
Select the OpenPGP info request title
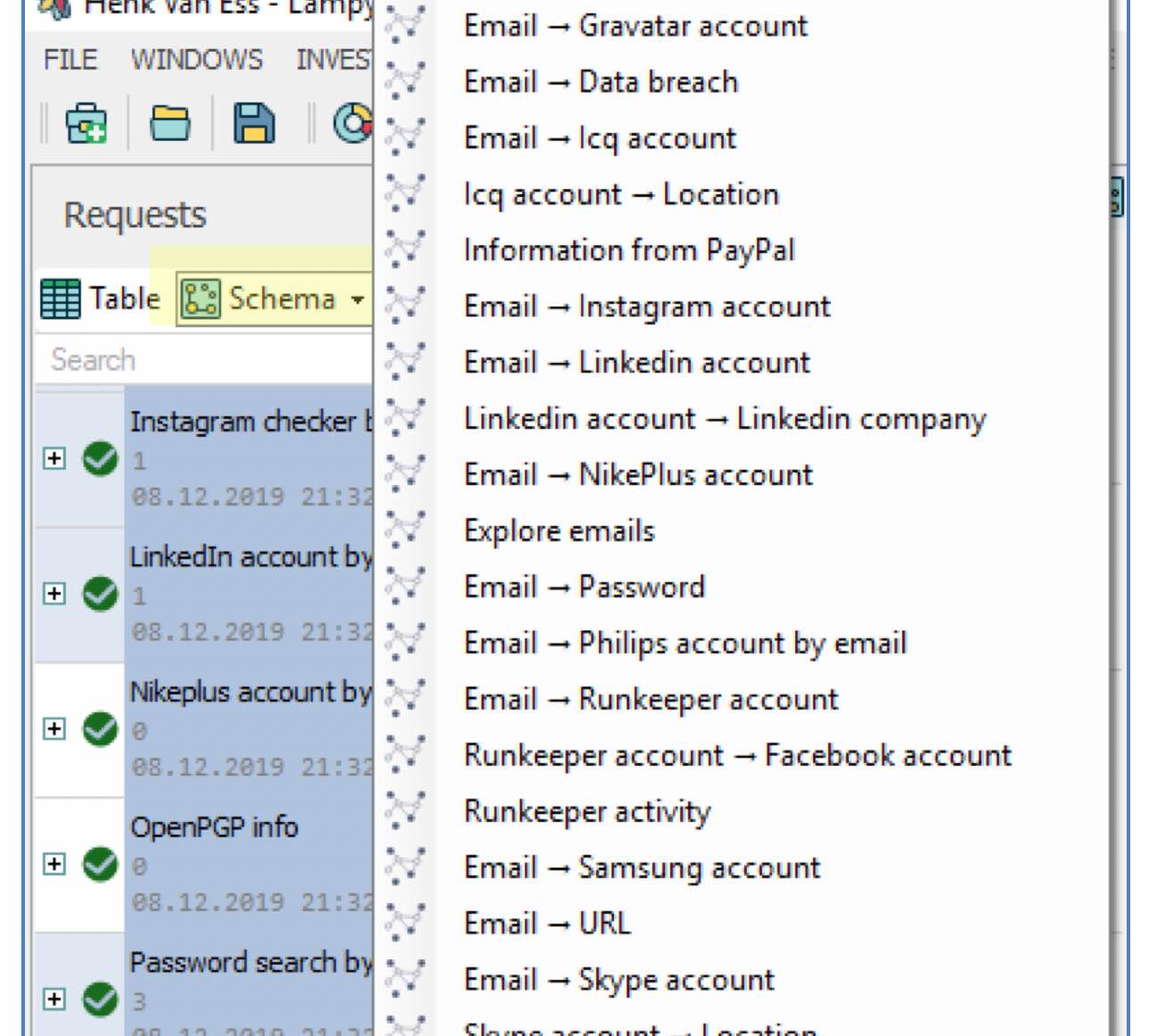(x=214, y=827)
